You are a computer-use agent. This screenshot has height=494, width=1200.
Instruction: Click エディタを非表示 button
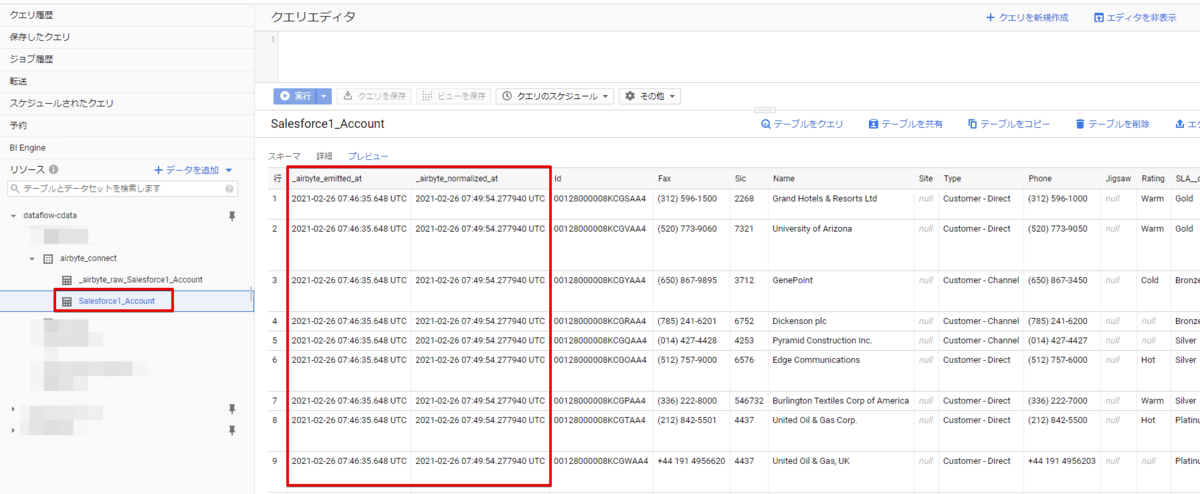[x=1135, y=17]
